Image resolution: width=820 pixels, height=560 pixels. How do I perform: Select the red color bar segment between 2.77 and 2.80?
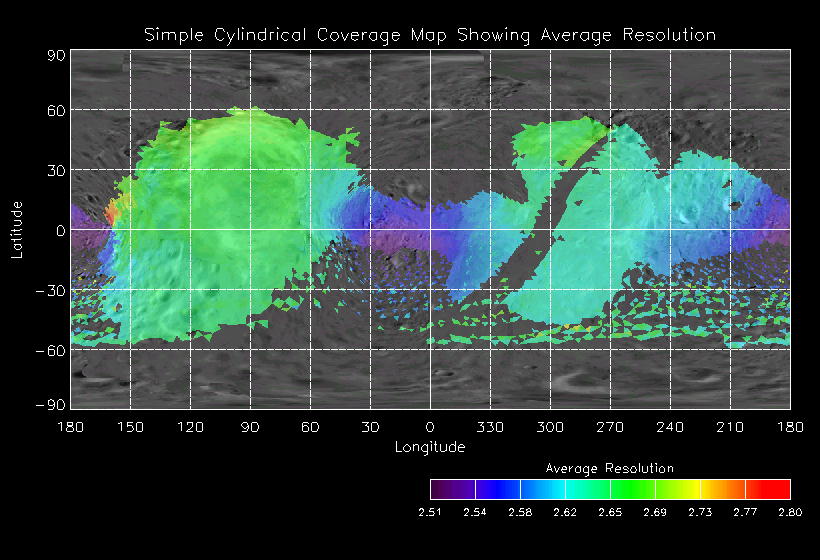coord(768,489)
